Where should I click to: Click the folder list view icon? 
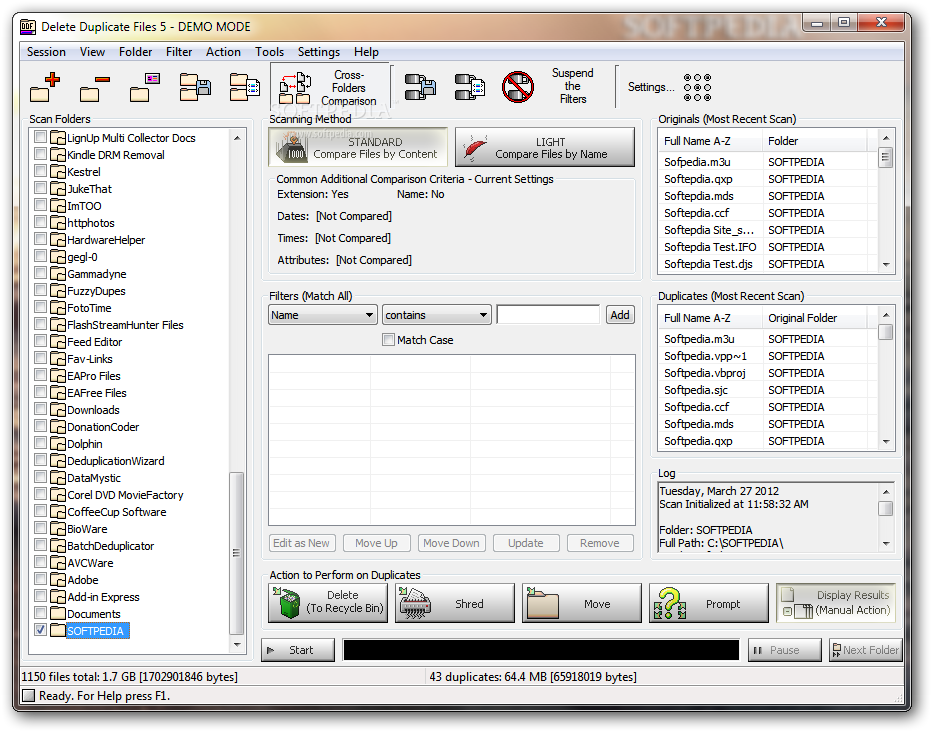245,87
